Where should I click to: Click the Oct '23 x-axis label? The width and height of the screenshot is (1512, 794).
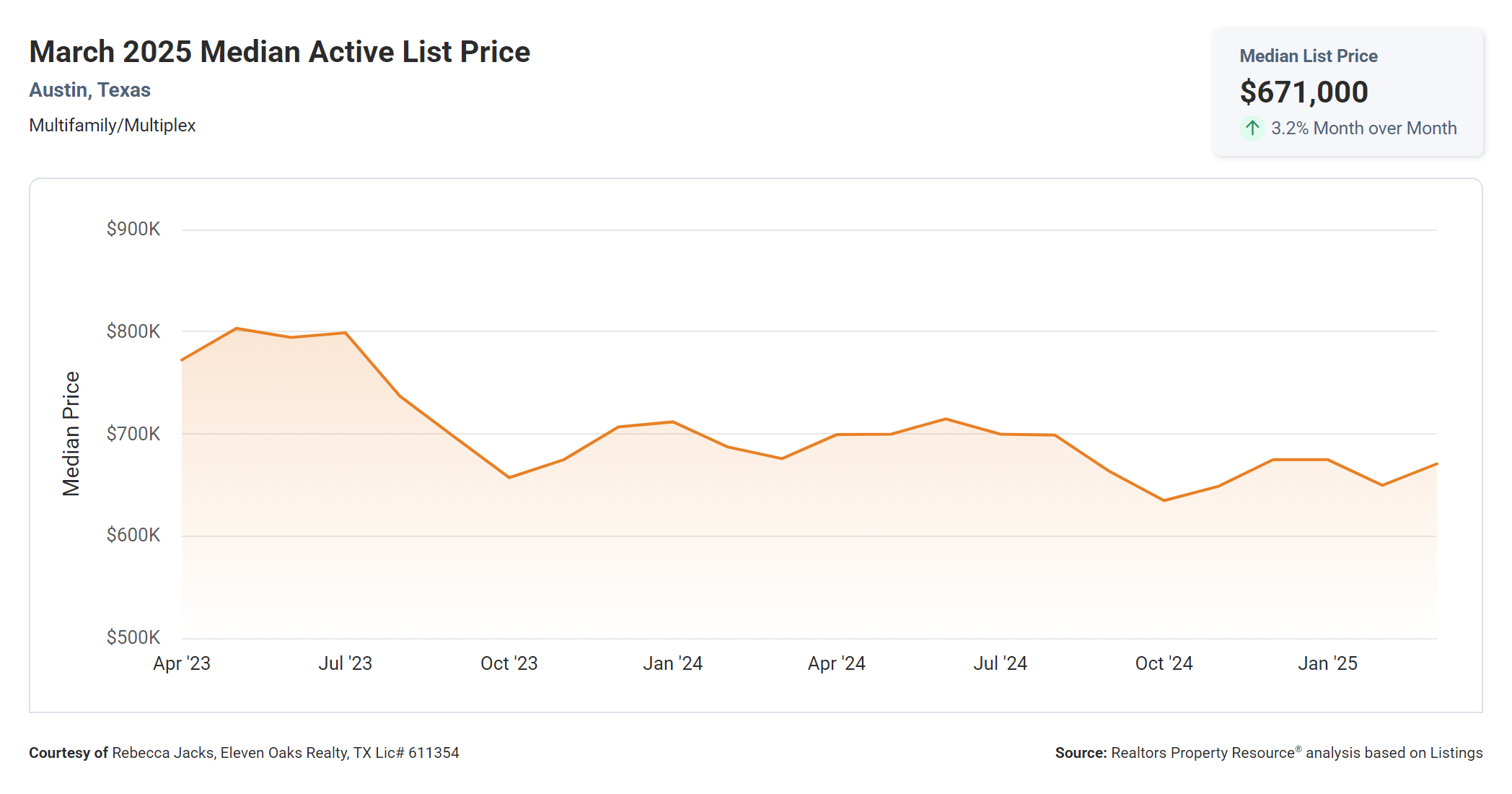point(509,663)
